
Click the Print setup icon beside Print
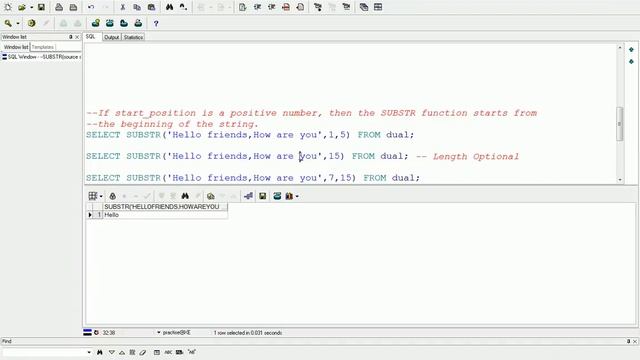coord(73,7)
